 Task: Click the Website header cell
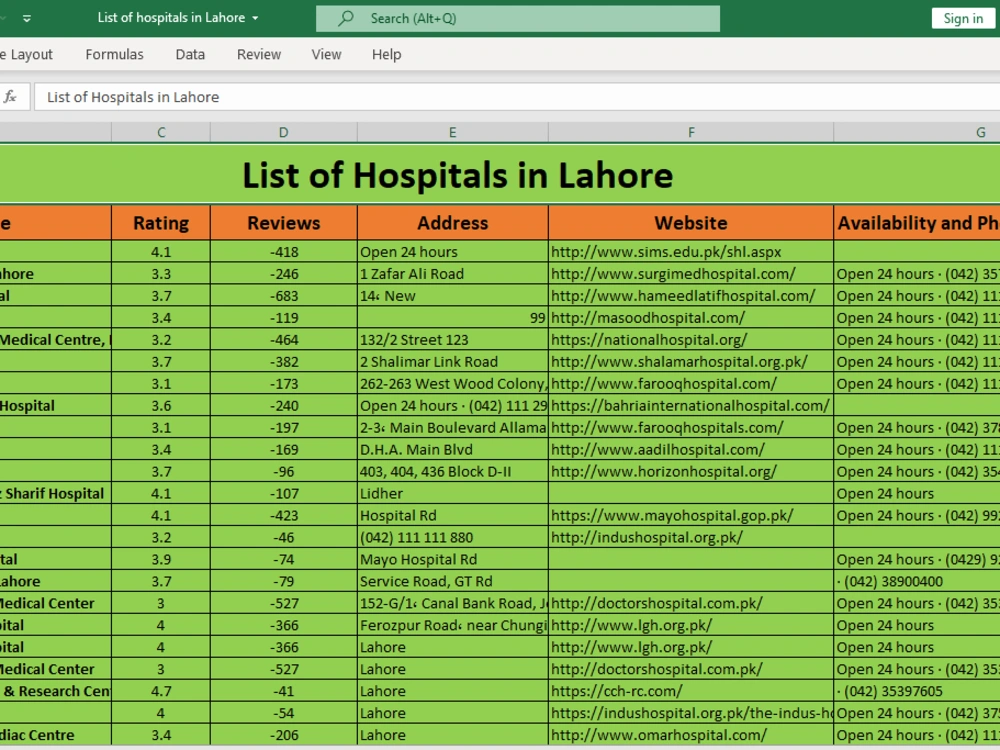tap(691, 223)
